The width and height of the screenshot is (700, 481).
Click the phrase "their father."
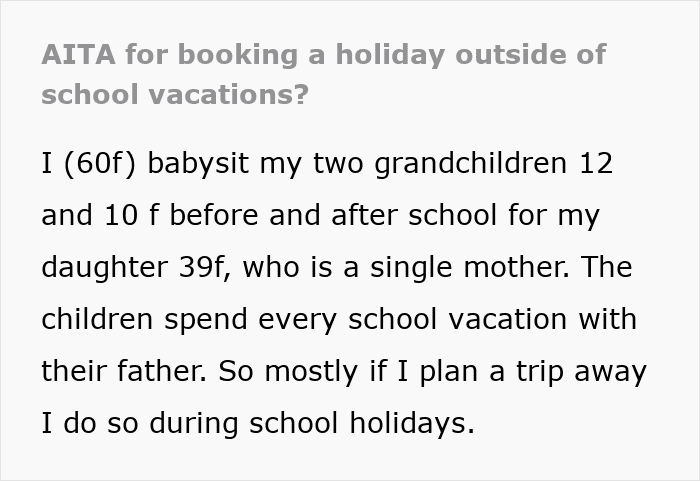124,371
